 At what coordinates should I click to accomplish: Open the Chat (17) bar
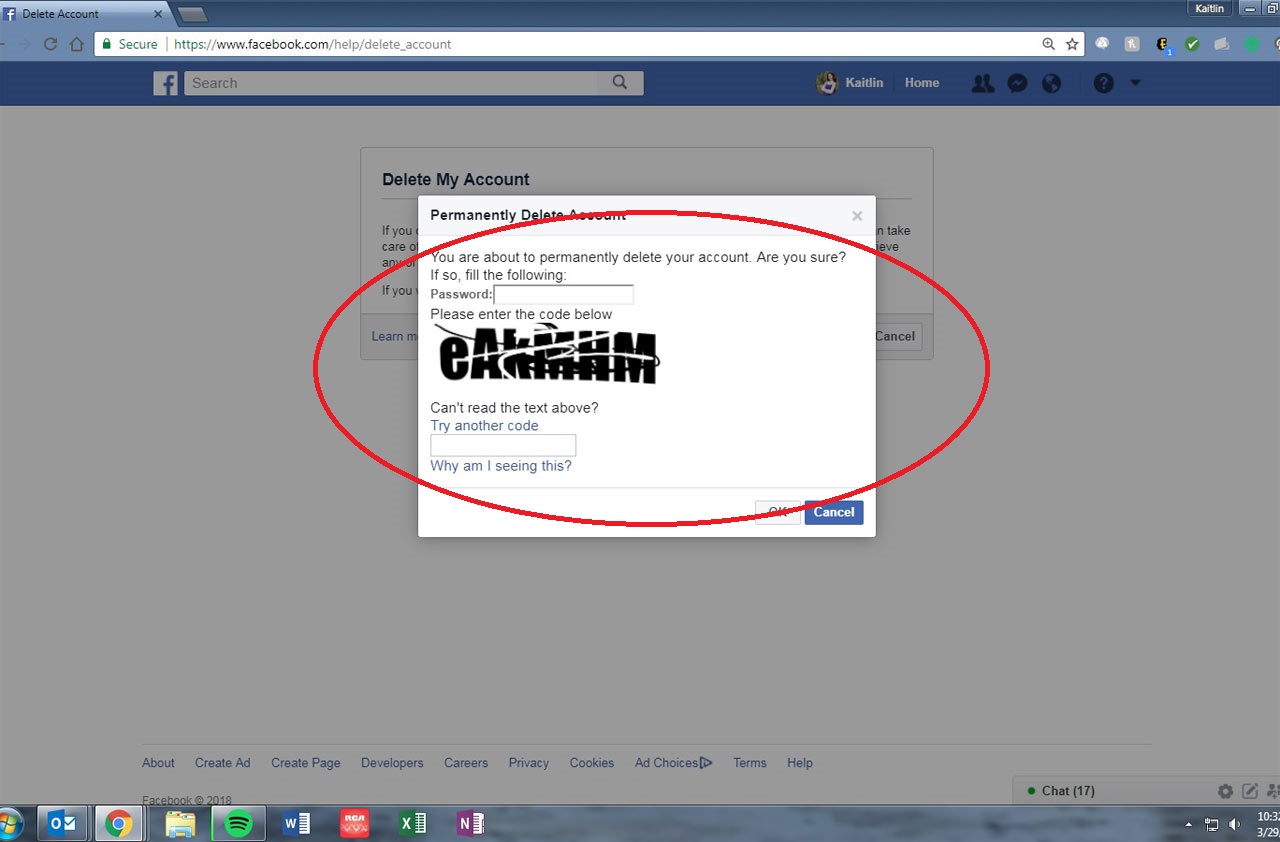point(1068,791)
